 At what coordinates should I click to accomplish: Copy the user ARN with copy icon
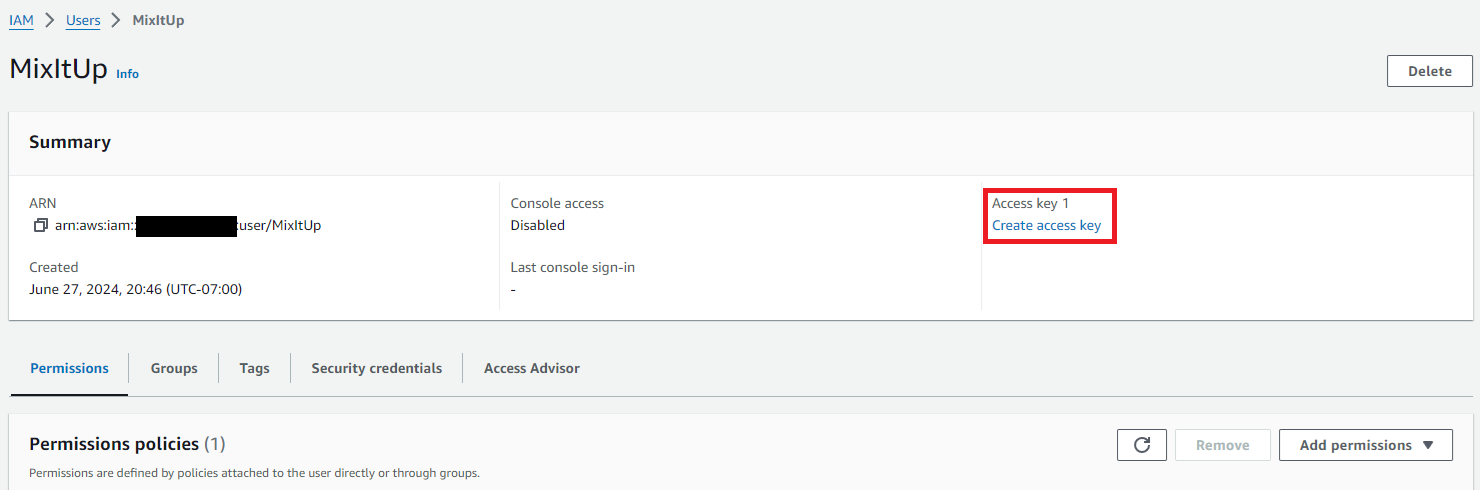click(40, 226)
